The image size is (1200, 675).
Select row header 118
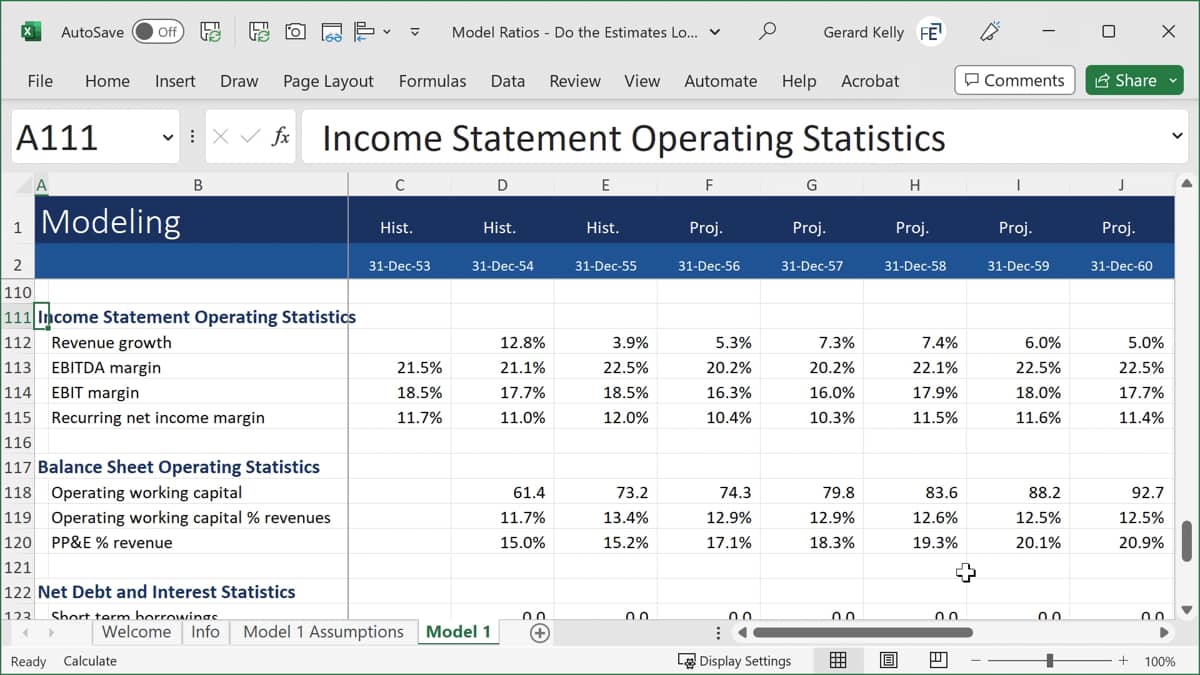point(17,492)
